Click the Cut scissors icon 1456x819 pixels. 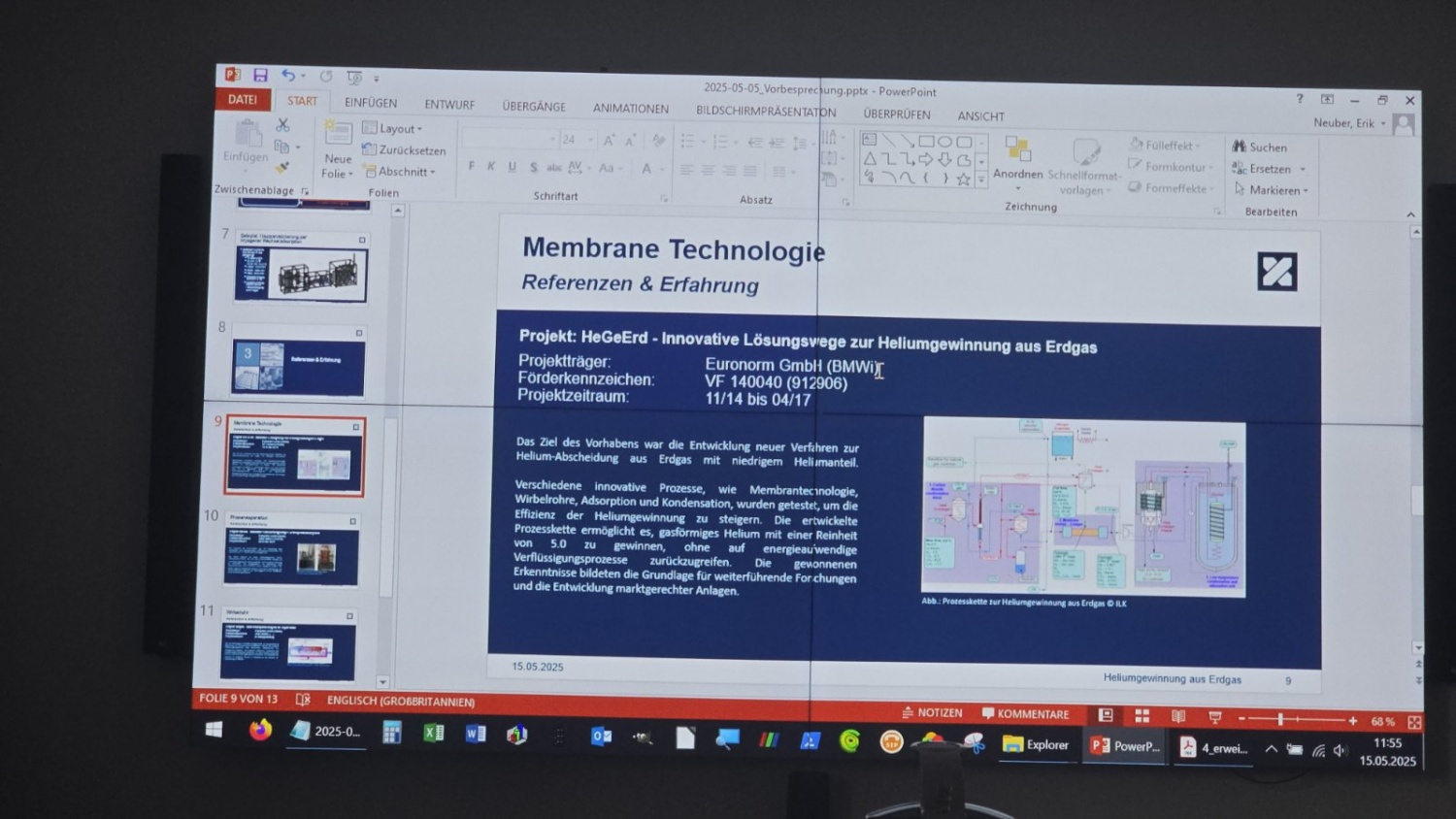coord(282,125)
